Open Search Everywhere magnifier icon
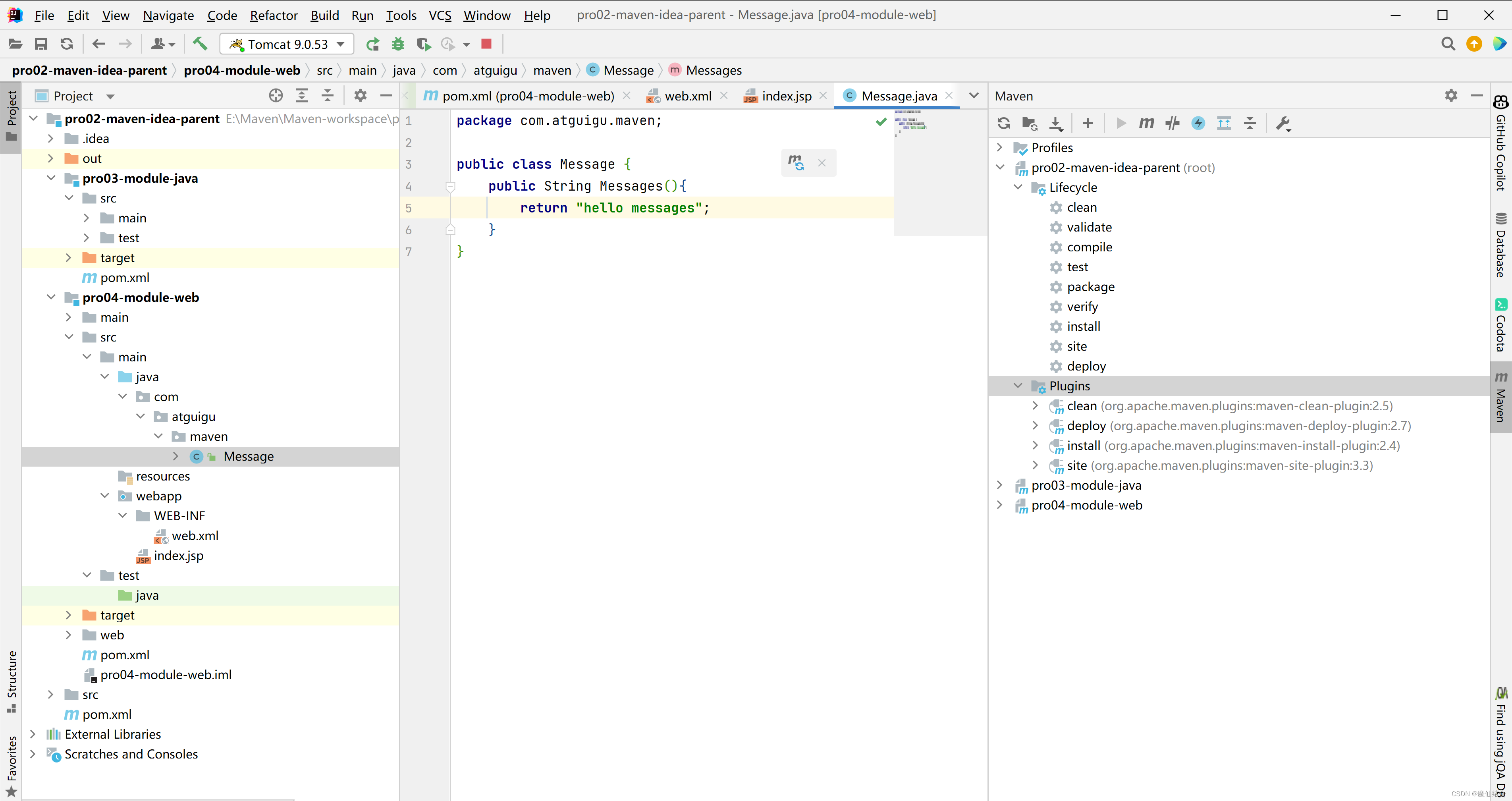1512x801 pixels. pos(1448,44)
